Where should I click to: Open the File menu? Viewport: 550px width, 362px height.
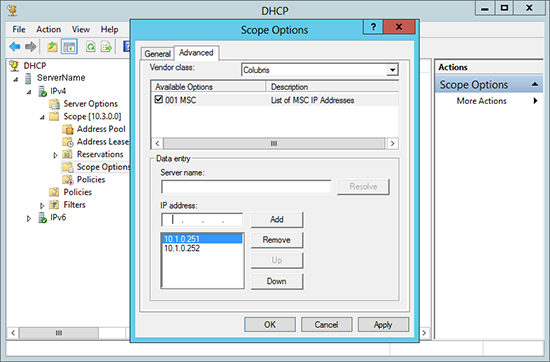click(19, 29)
